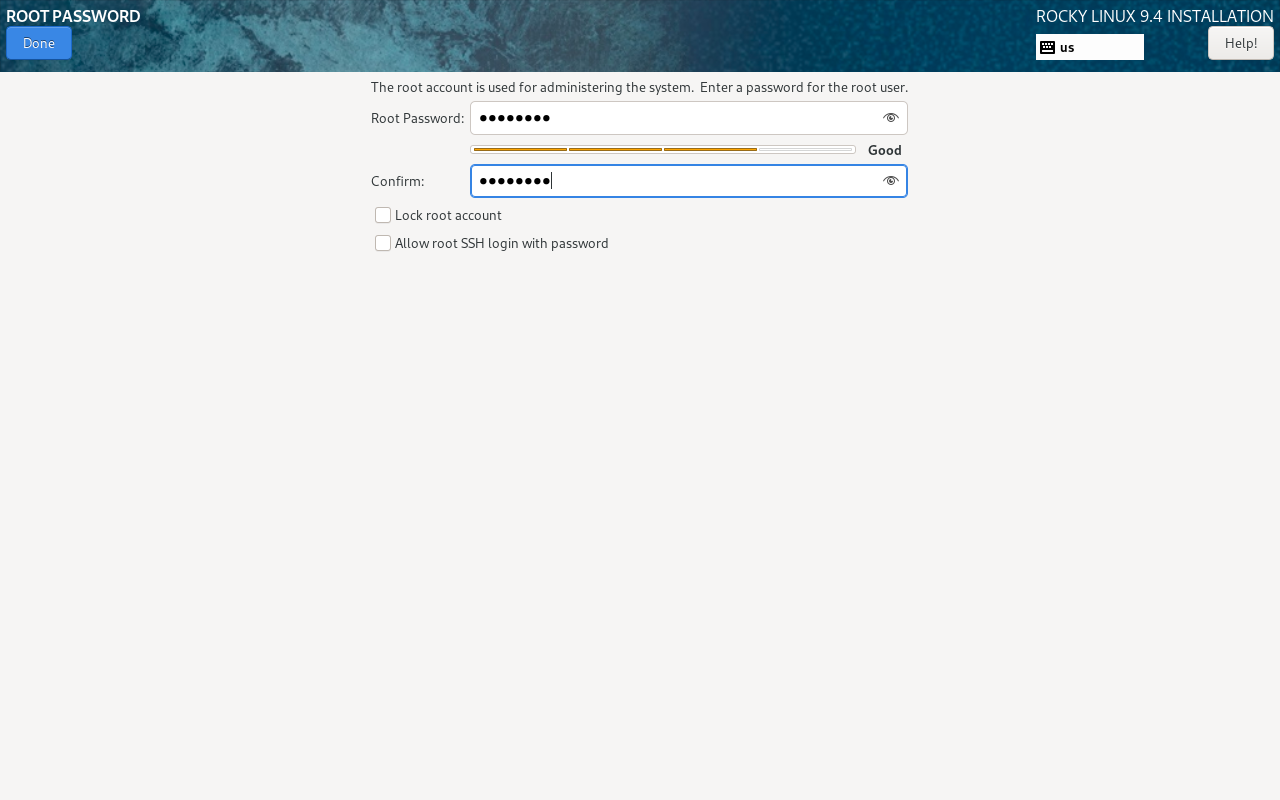Focus the Confirm password field
This screenshot has width=1280, height=800.
(x=688, y=181)
